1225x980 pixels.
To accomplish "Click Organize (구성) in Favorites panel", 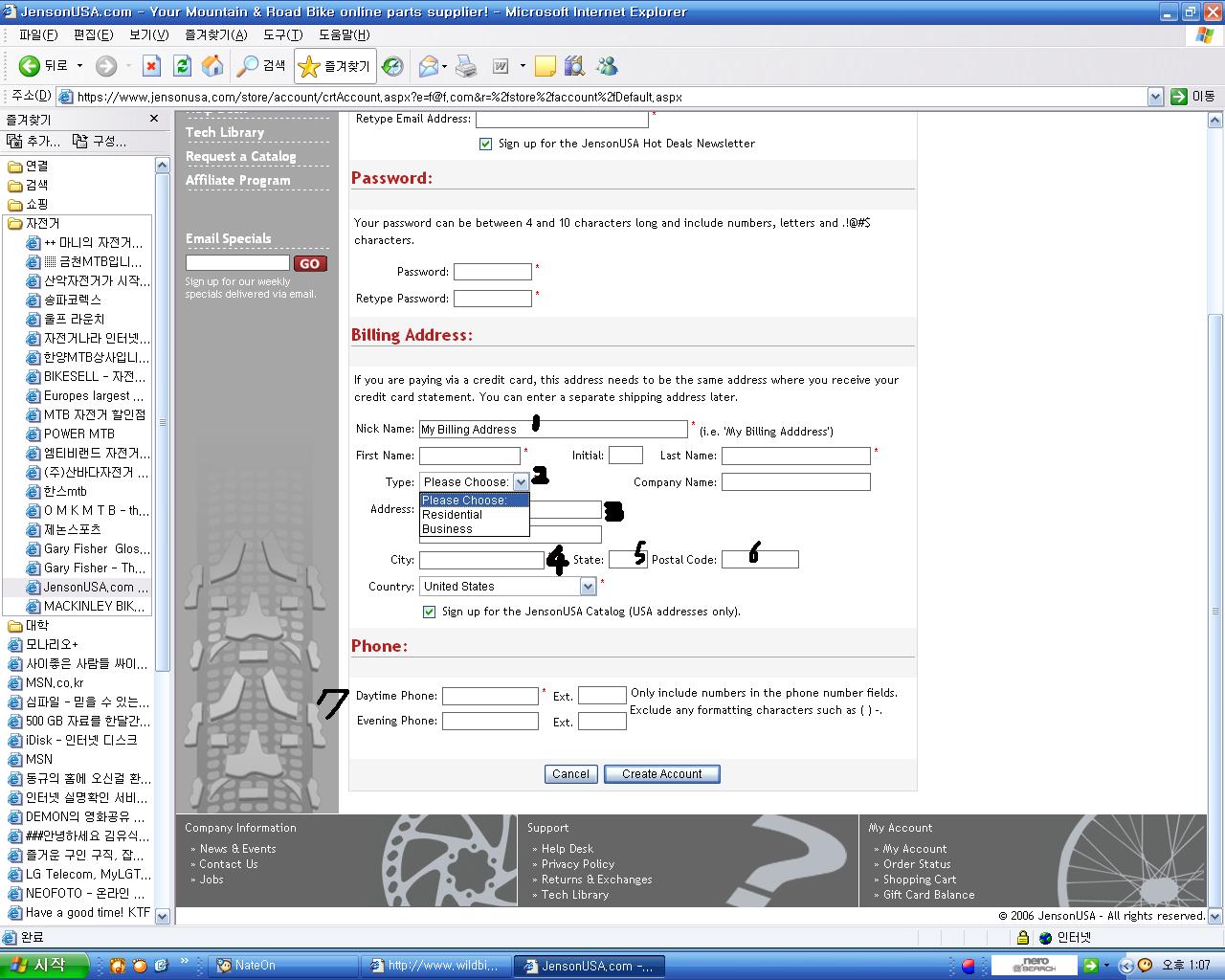I will point(99,141).
